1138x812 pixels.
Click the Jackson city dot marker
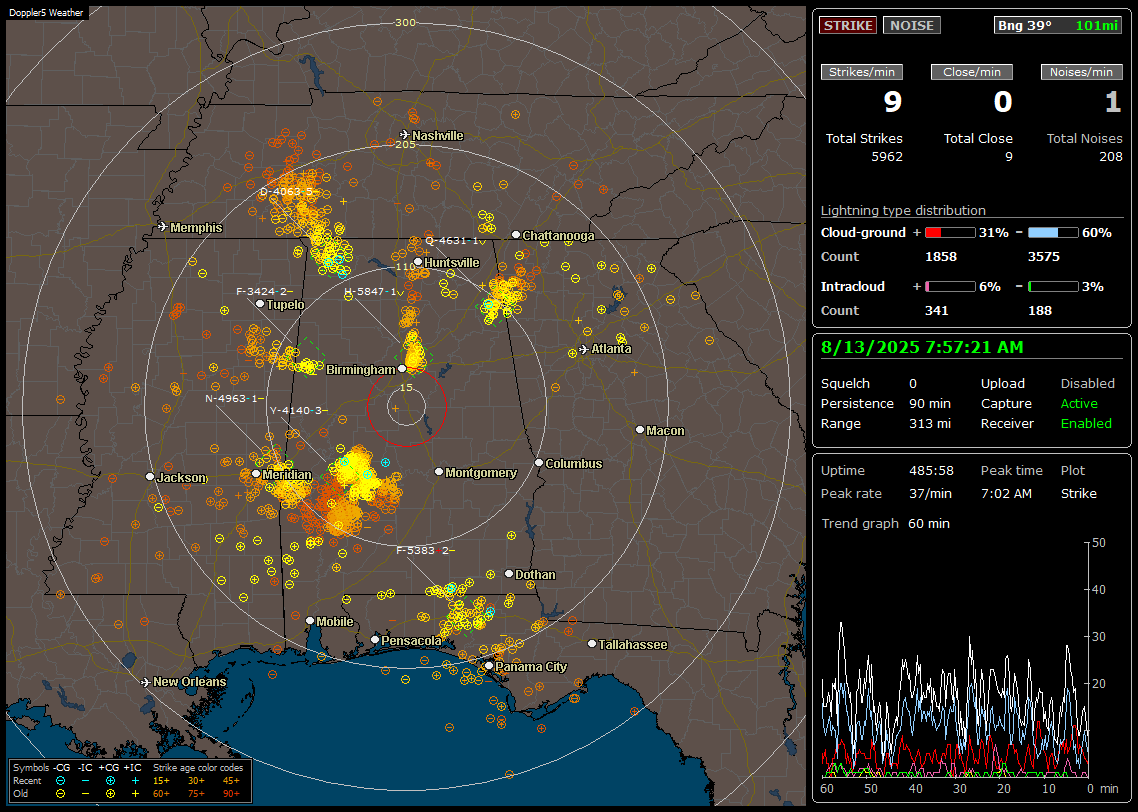[150, 477]
